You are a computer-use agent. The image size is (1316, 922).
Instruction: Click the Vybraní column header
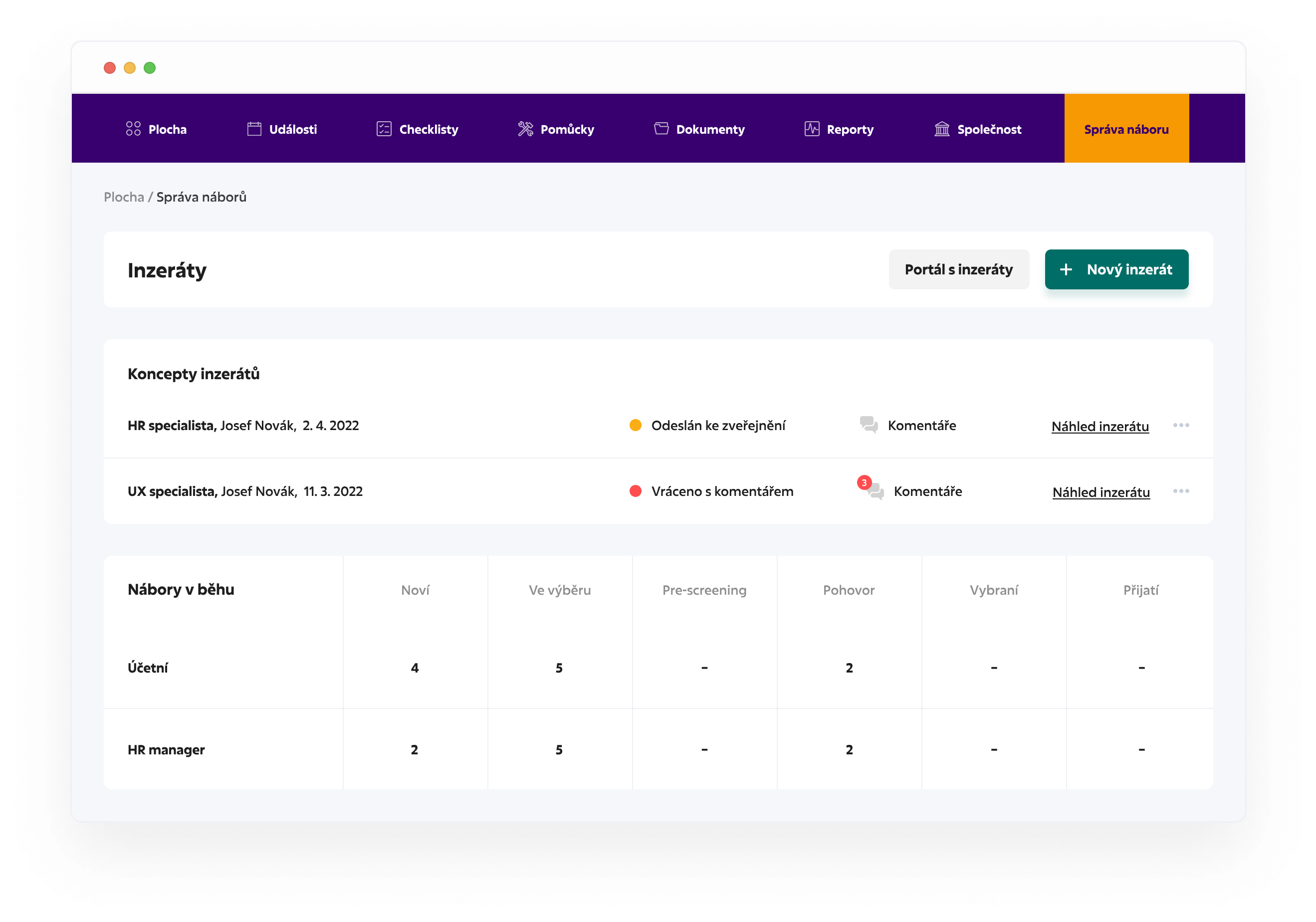click(x=994, y=590)
